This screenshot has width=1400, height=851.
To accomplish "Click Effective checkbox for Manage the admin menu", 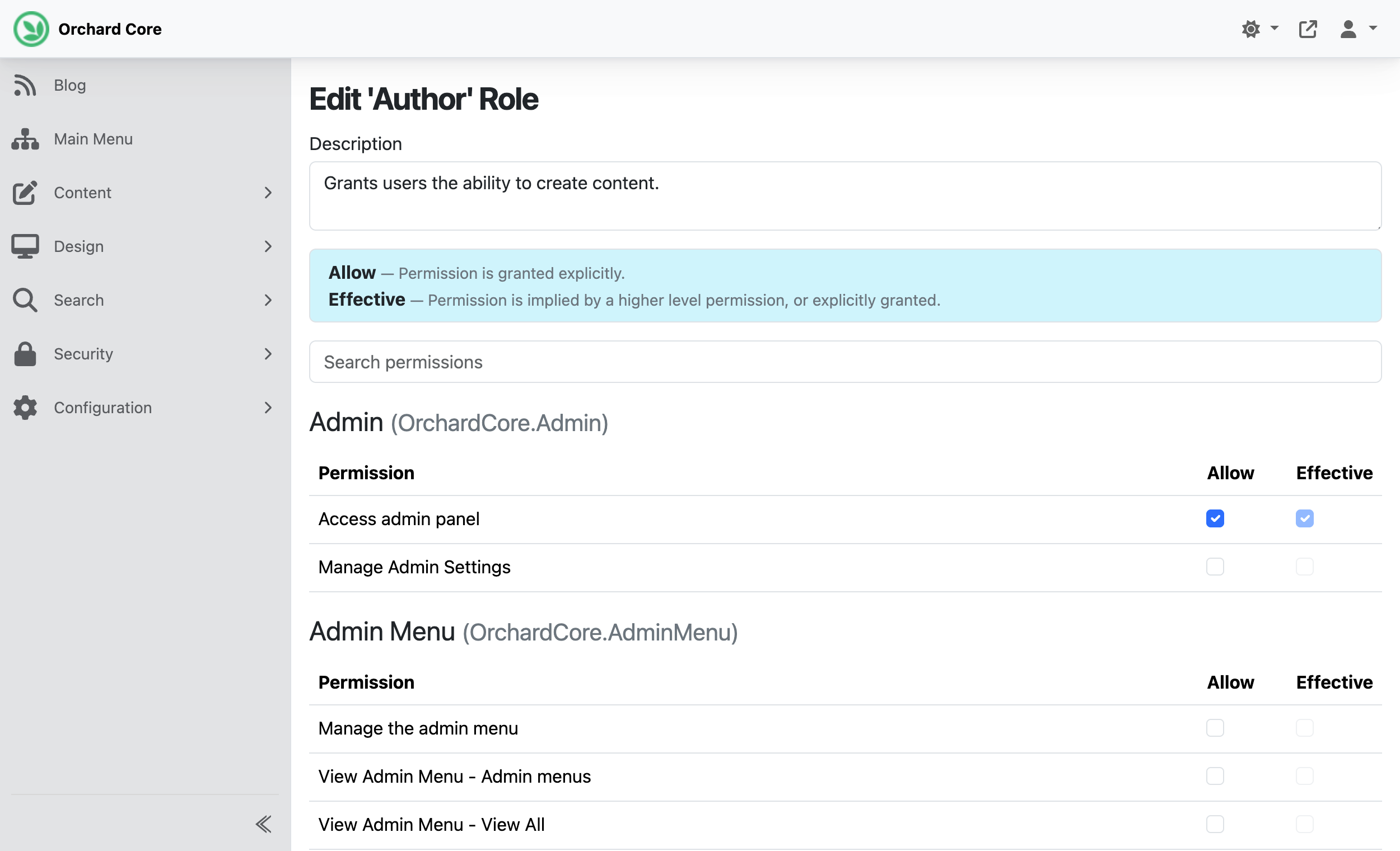I will pos(1305,728).
